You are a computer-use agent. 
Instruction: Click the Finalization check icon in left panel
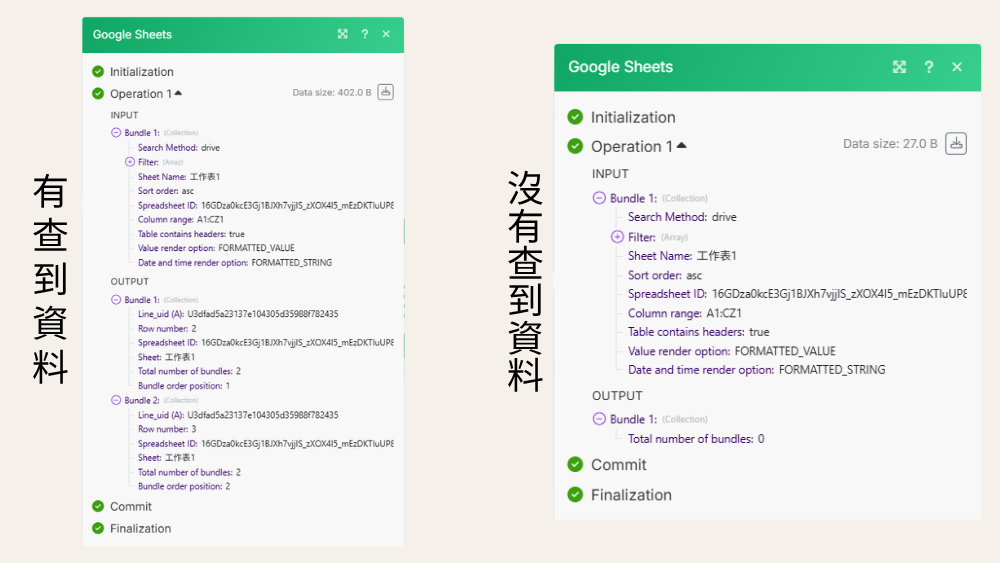[x=98, y=528]
